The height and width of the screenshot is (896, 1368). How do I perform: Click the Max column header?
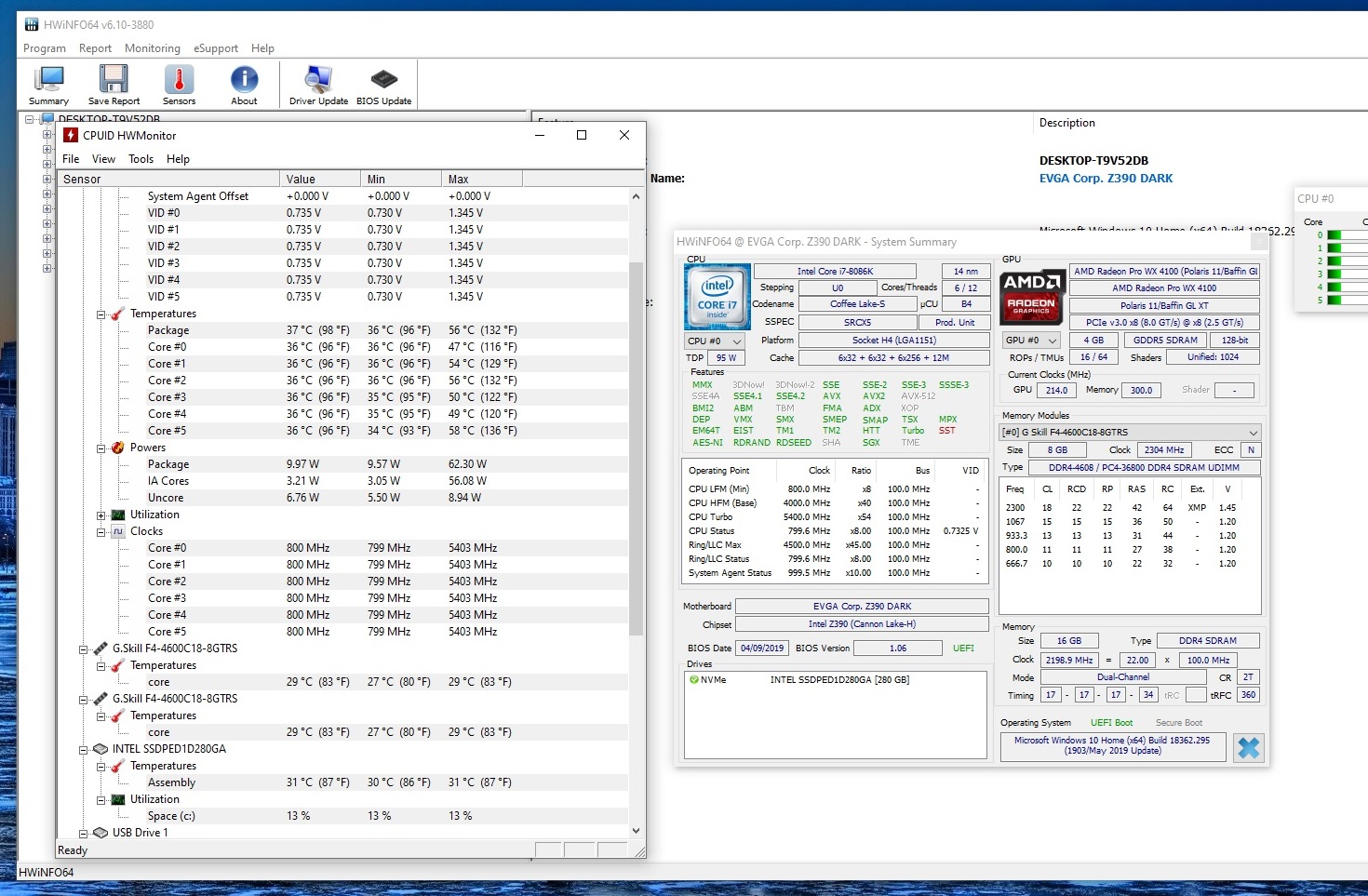tap(482, 179)
